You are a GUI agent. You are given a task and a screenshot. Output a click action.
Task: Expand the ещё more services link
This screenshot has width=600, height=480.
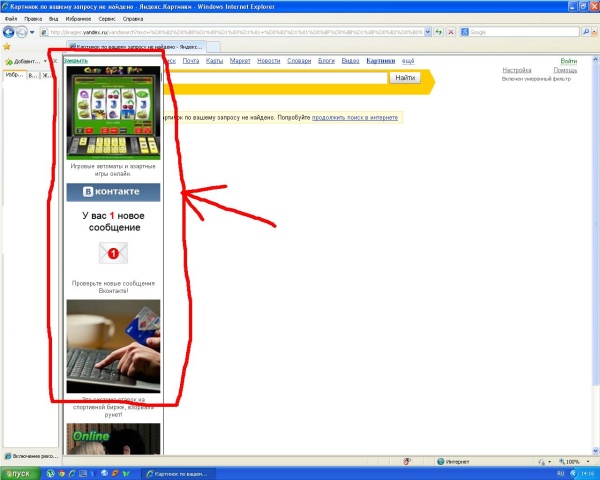(x=408, y=61)
